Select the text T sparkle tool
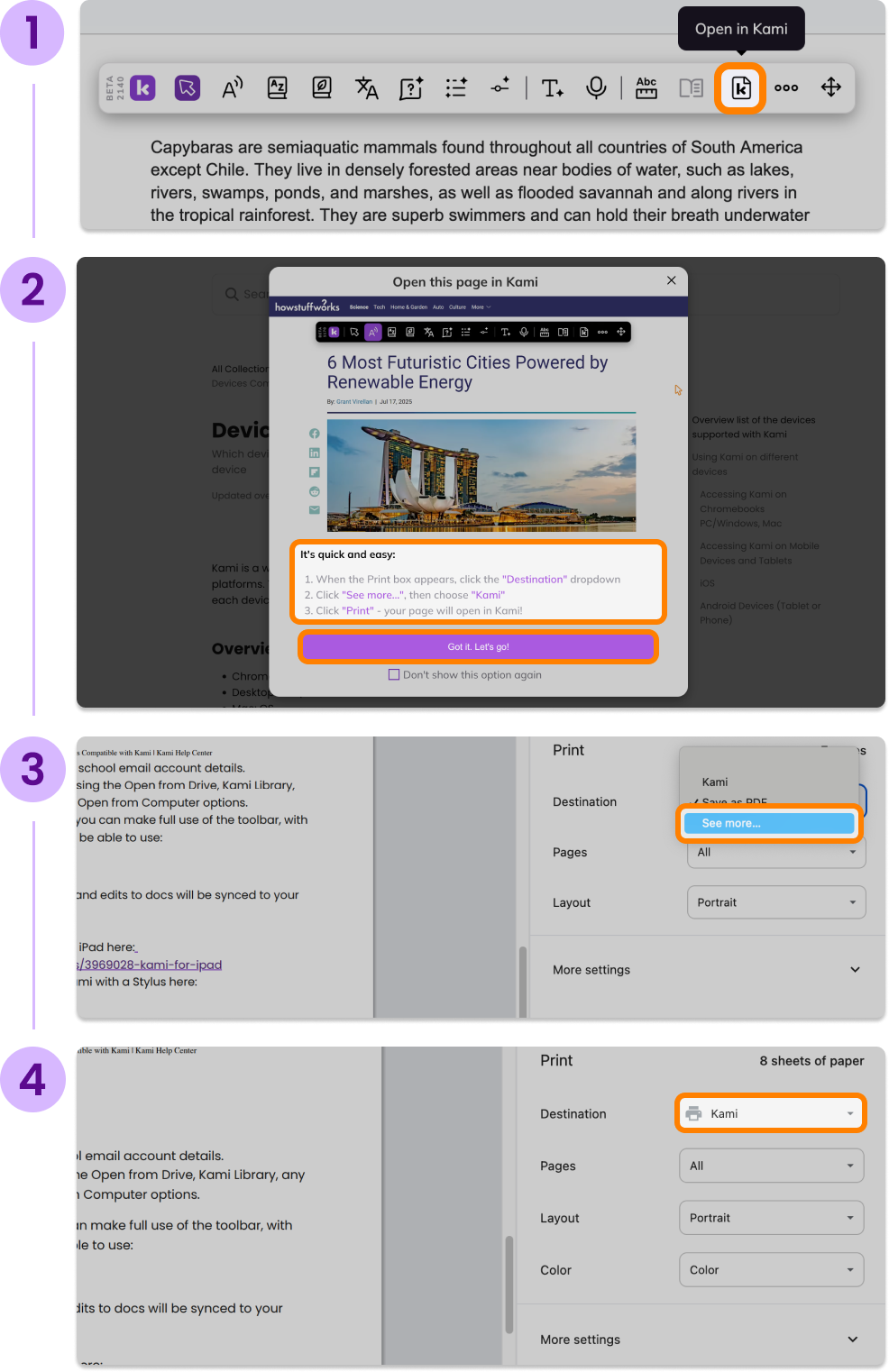Screen dimensions: 889x1372 pos(553,87)
